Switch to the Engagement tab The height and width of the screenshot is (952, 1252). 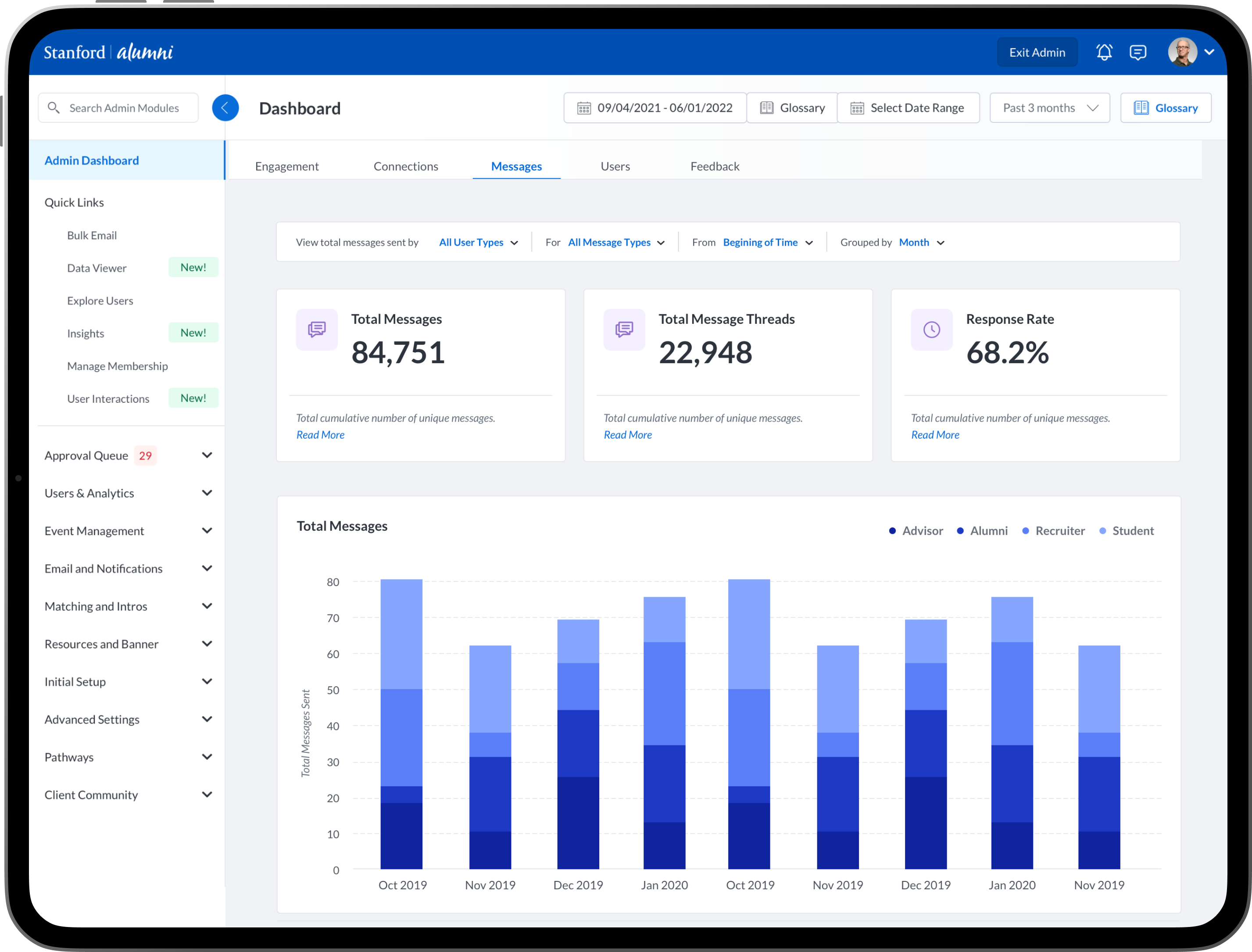286,166
